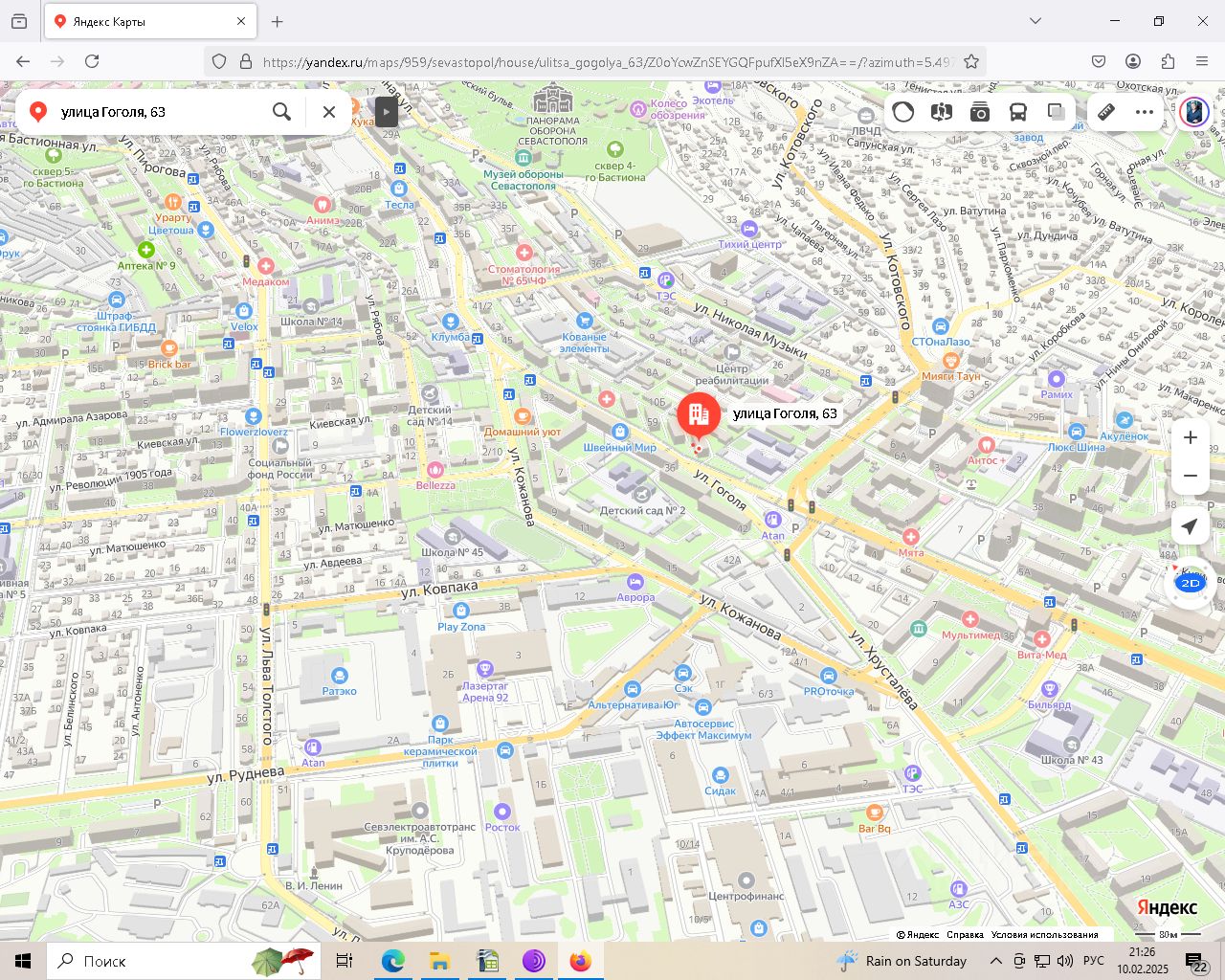Reload the current page
The height and width of the screenshot is (980, 1225).
click(92, 61)
